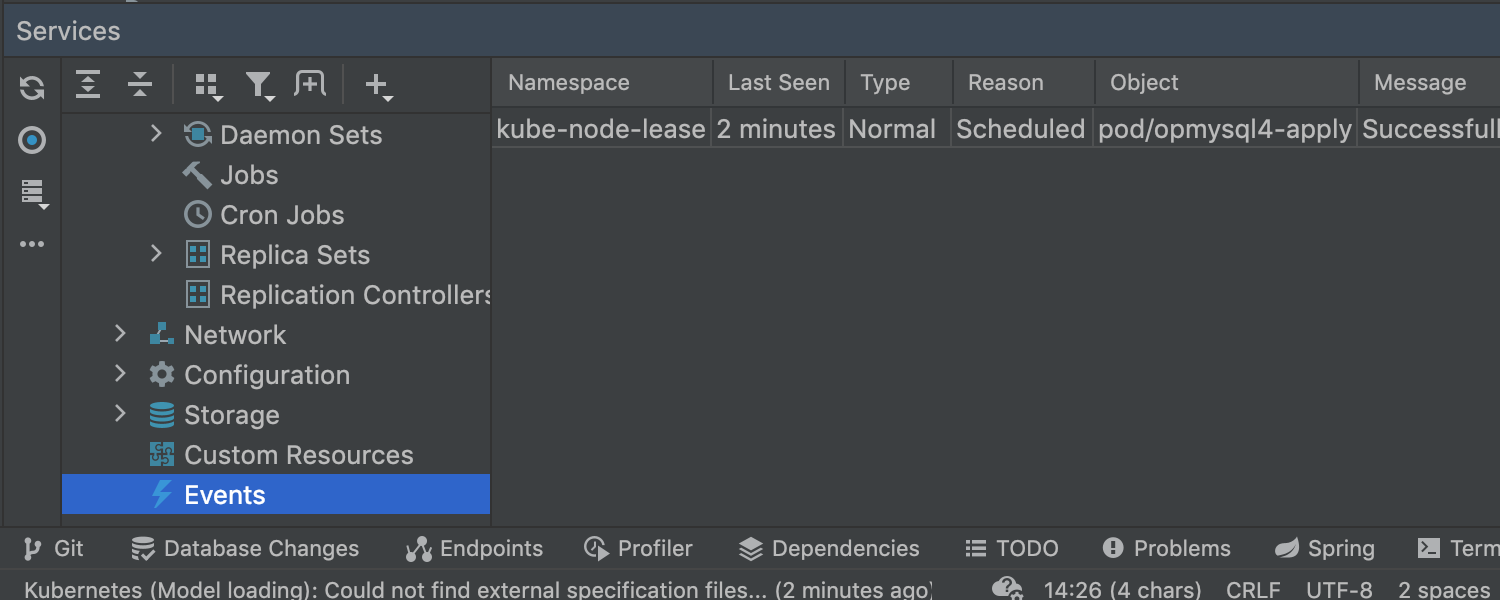
Task: Expand the Storage tree node
Action: pyautogui.click(x=120, y=414)
